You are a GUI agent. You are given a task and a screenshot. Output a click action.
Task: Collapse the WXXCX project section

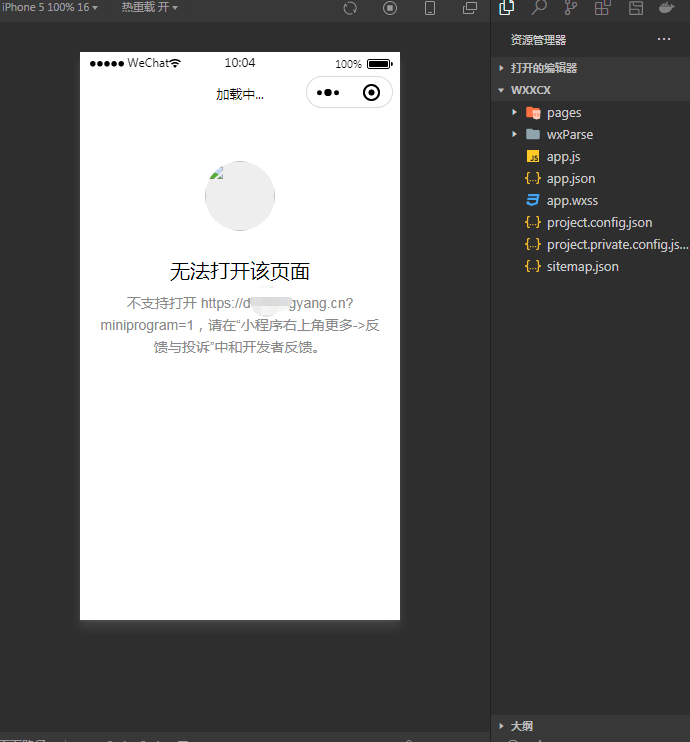tap(590, 90)
